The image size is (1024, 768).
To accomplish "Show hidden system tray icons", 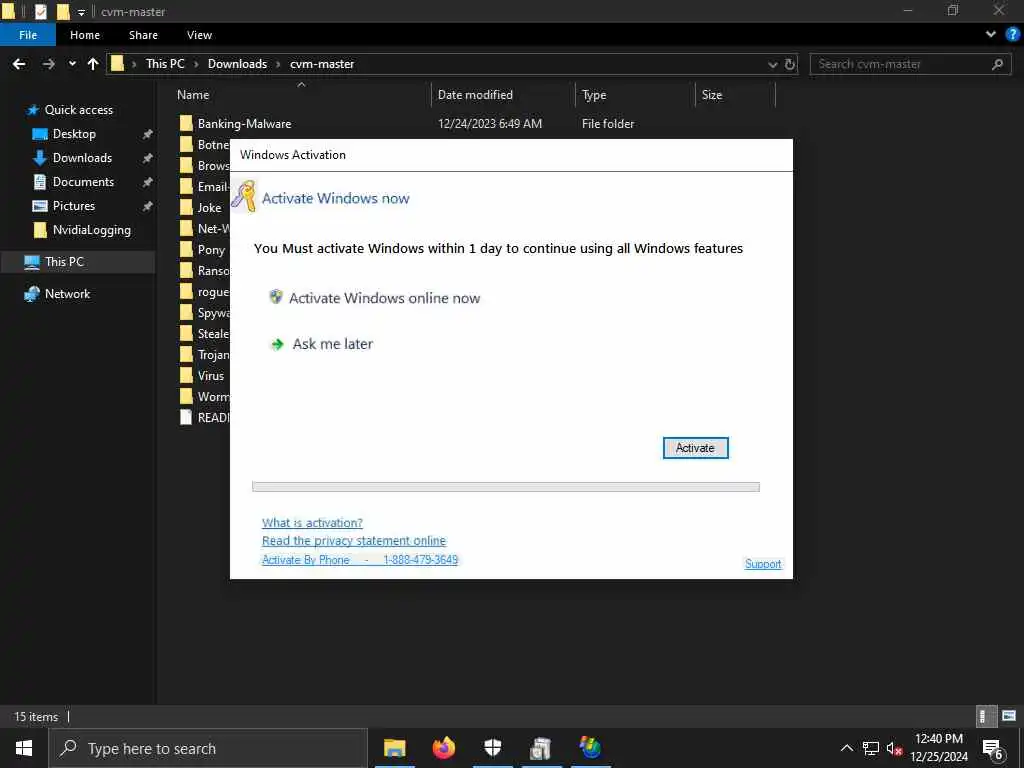I will [x=846, y=748].
